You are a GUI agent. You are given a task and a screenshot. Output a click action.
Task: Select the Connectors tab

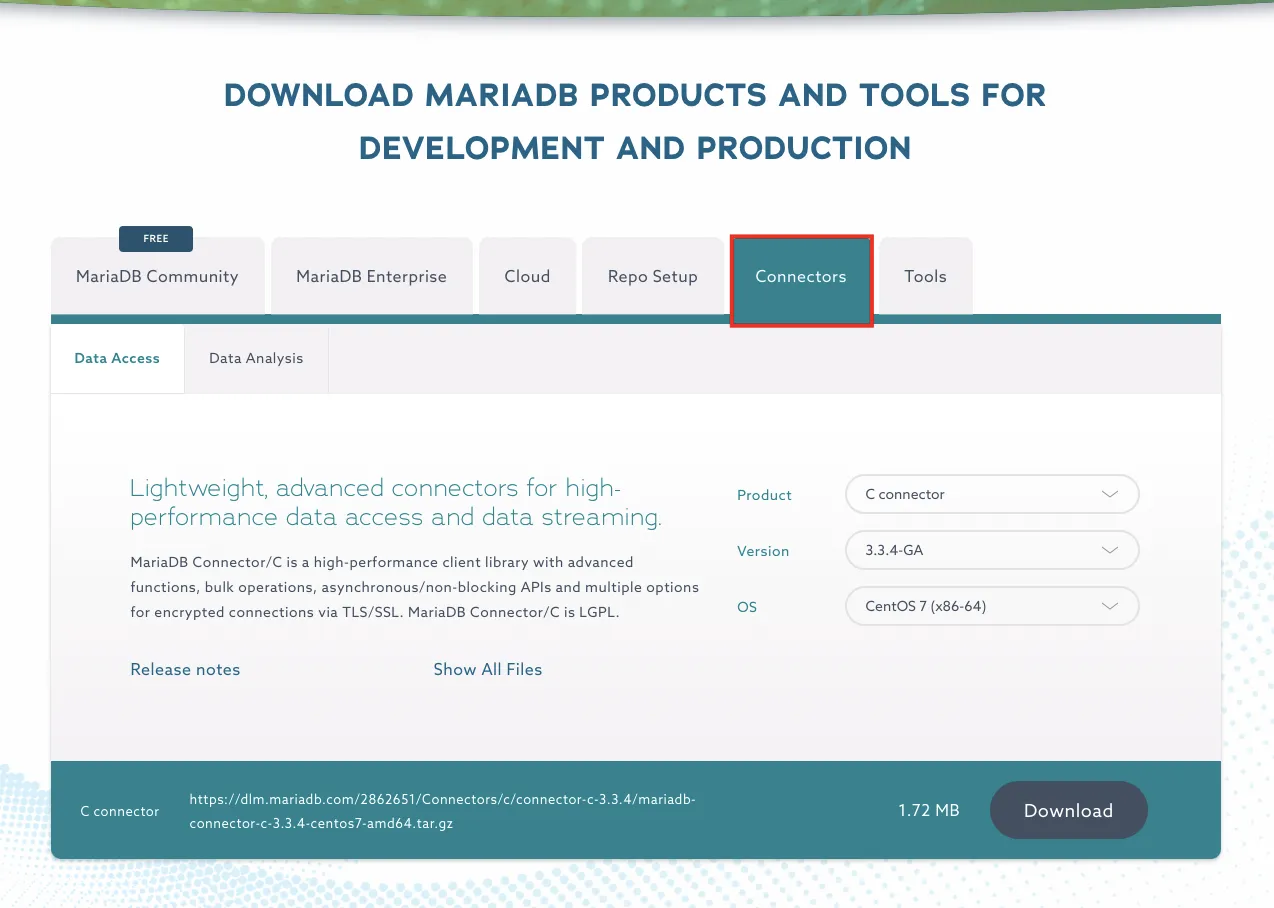[801, 280]
